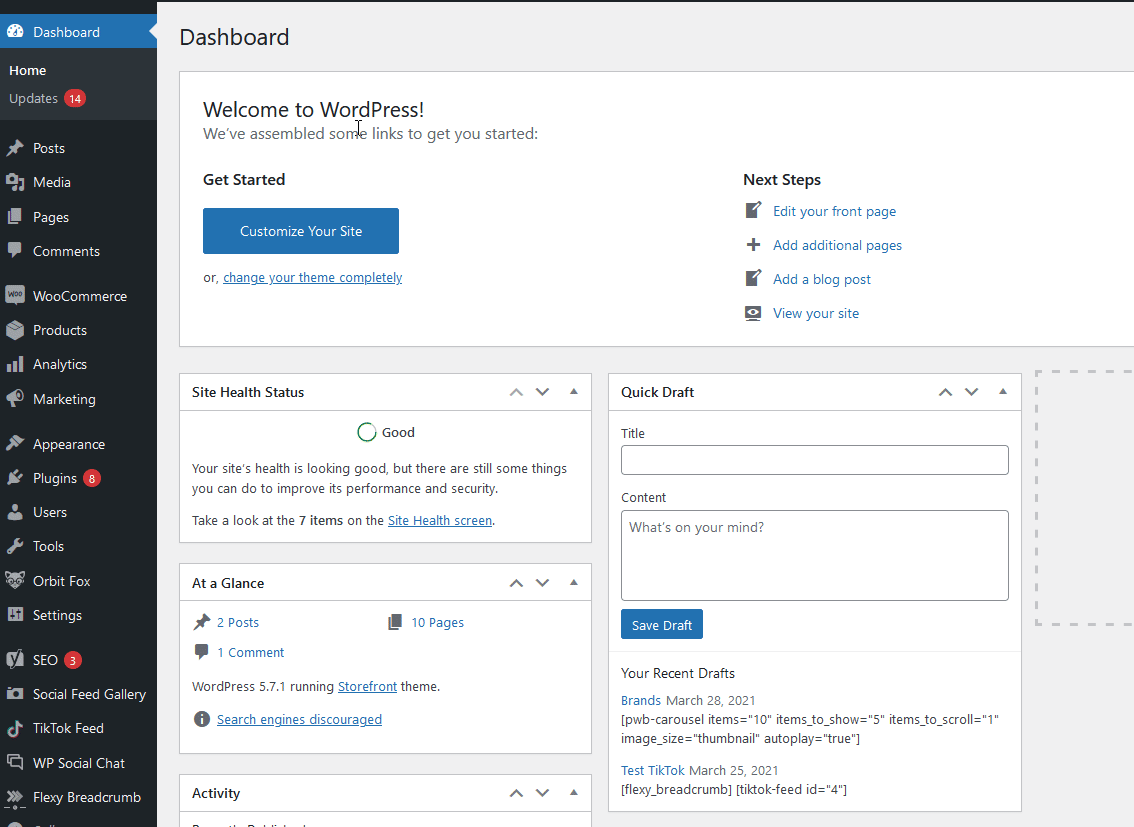Screen dimensions: 1134x827
Task: Click the Quick Draft Title input field
Action: (x=814, y=460)
